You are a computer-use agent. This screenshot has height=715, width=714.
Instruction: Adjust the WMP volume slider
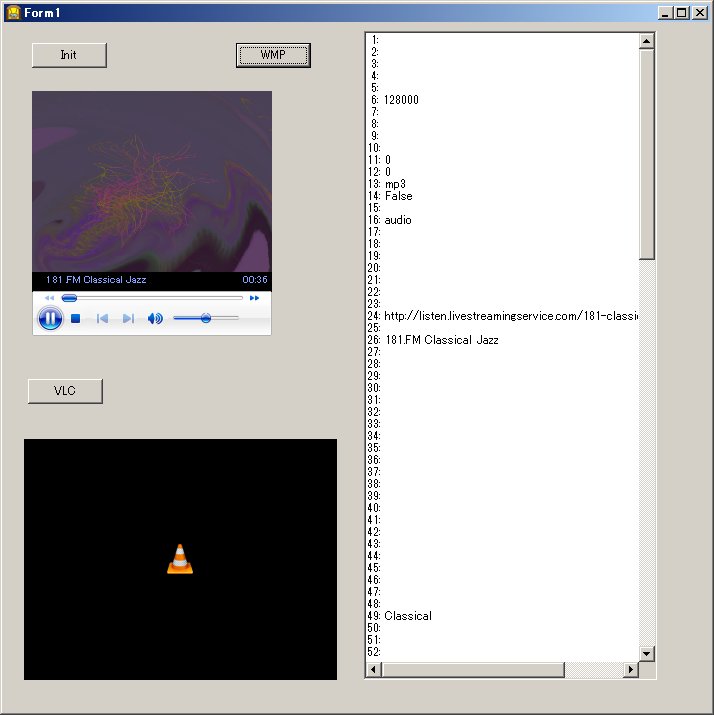pyautogui.click(x=206, y=318)
